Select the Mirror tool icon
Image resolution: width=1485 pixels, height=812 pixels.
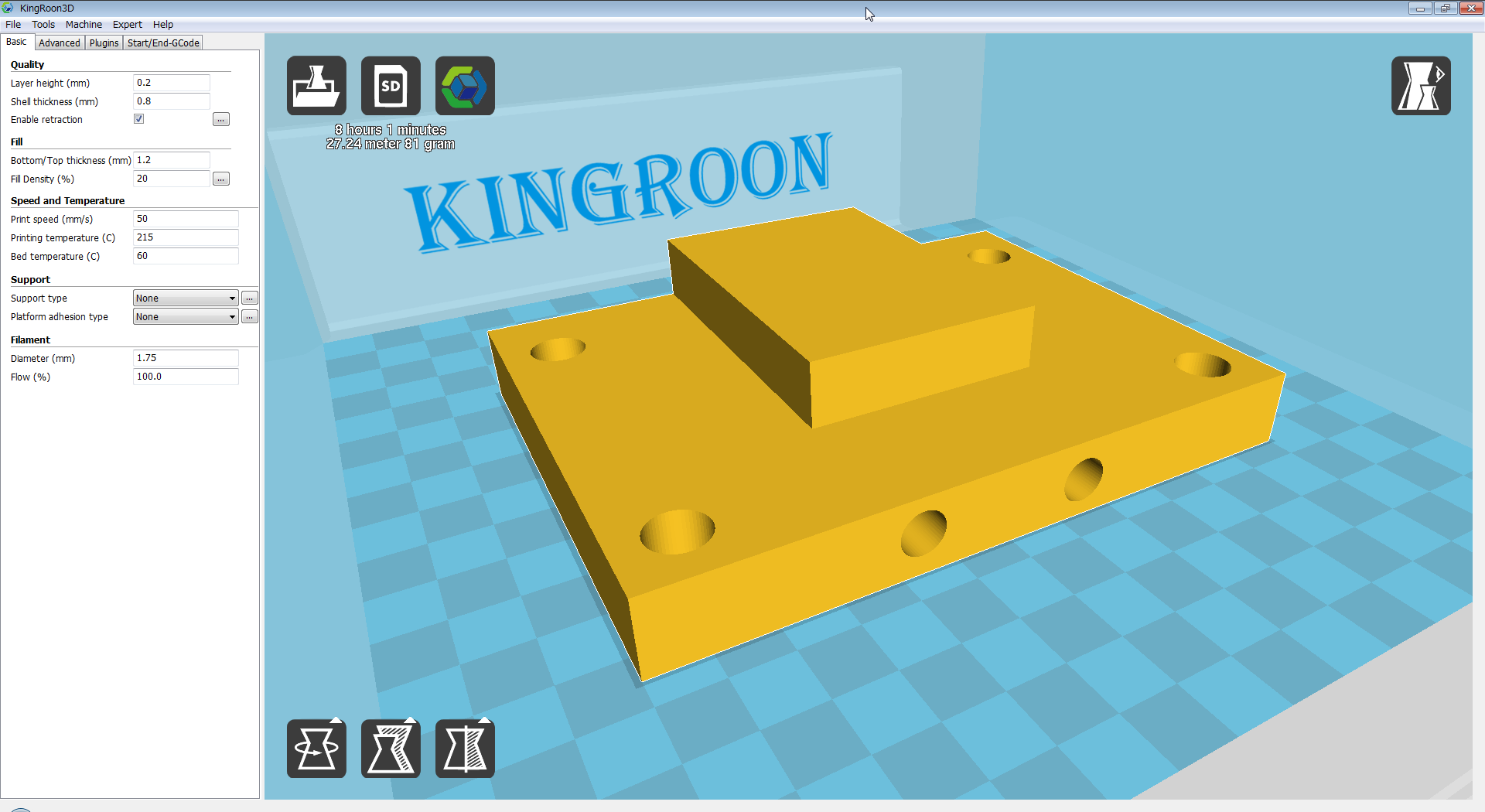465,749
